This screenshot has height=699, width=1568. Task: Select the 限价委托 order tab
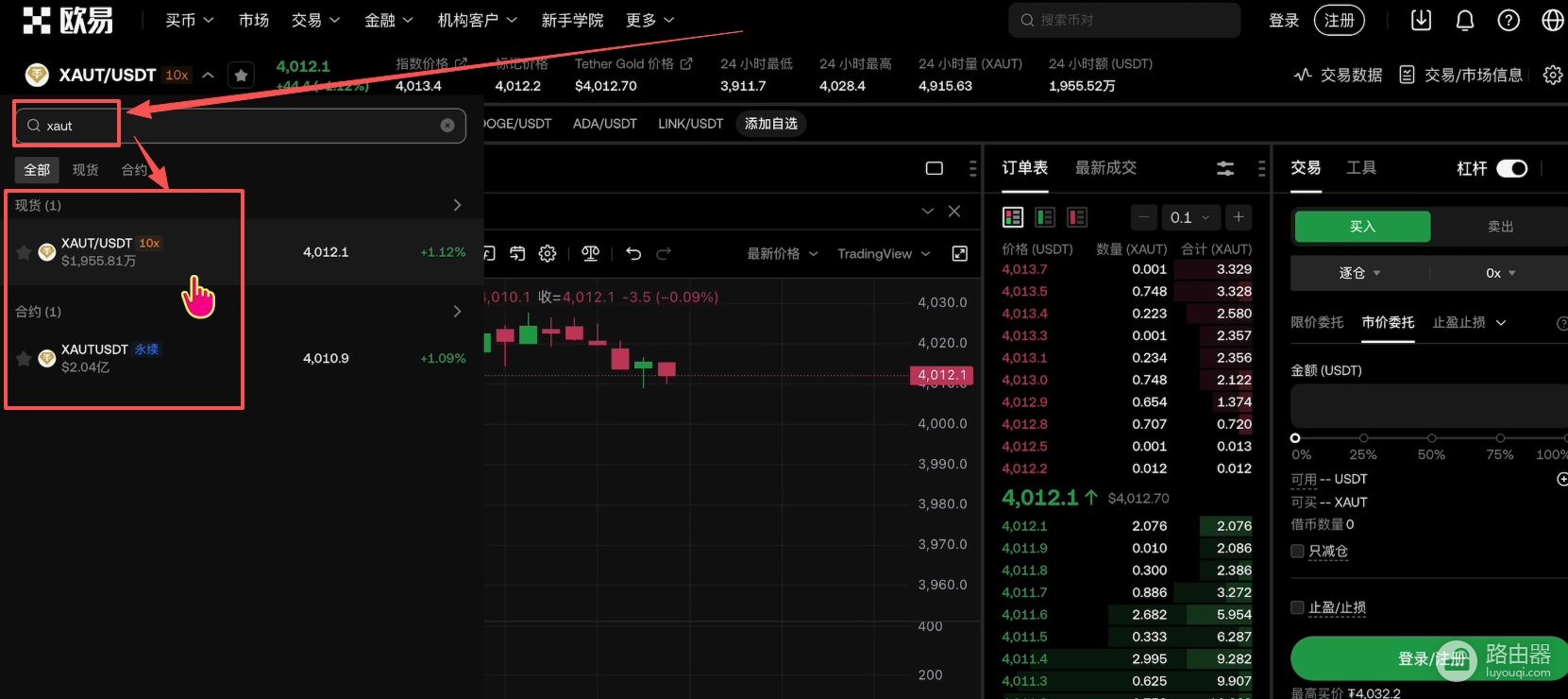coord(1317,322)
